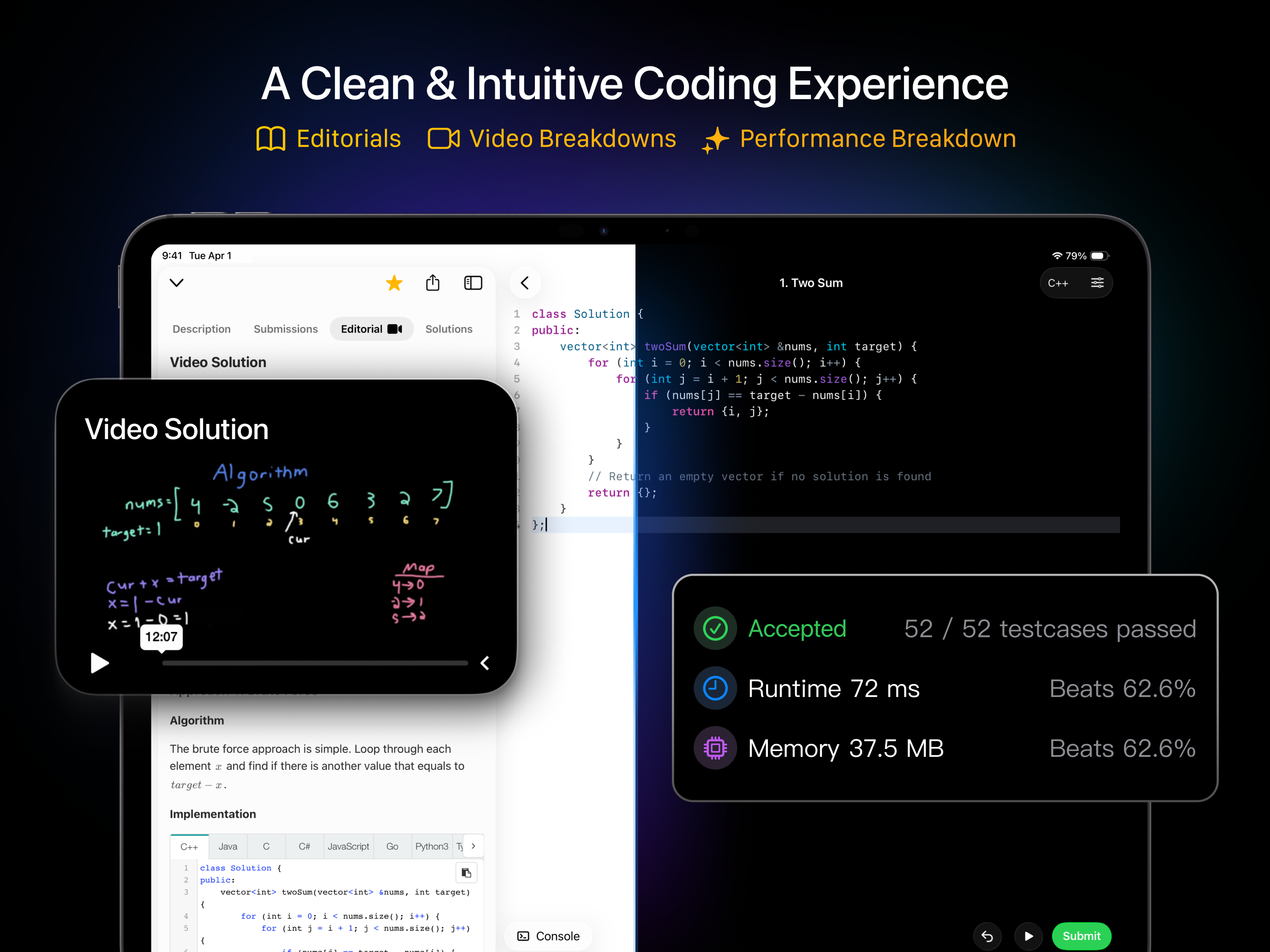The height and width of the screenshot is (952, 1270).
Task: Switch to the Submissions tab
Action: click(x=285, y=329)
